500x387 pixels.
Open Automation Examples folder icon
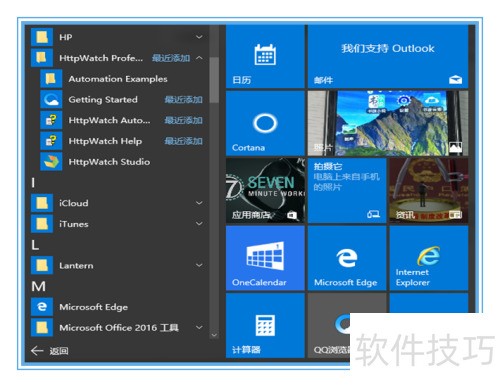coord(51,79)
